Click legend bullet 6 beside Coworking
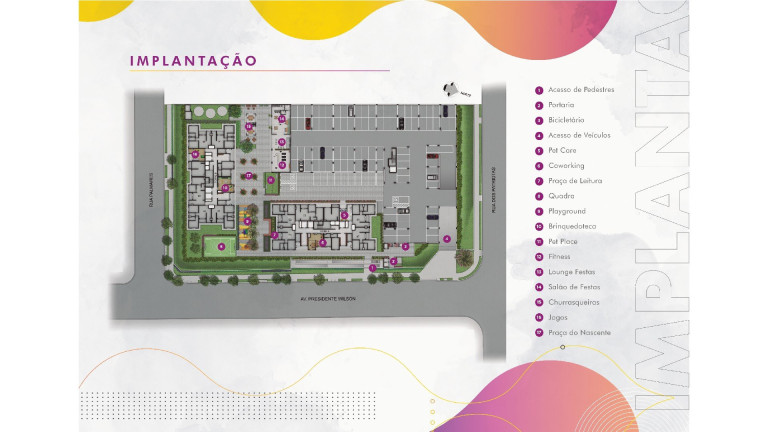Image resolution: width=768 pixels, height=432 pixels. (539, 166)
